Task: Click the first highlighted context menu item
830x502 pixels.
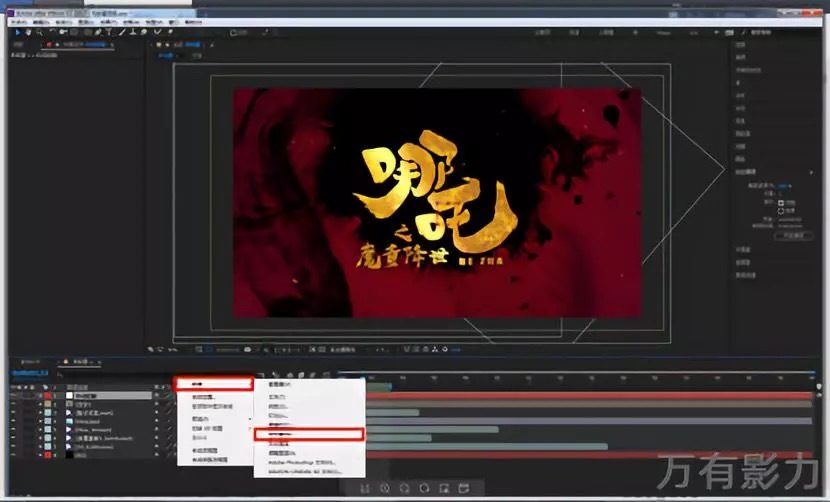Action: pyautogui.click(x=212, y=383)
